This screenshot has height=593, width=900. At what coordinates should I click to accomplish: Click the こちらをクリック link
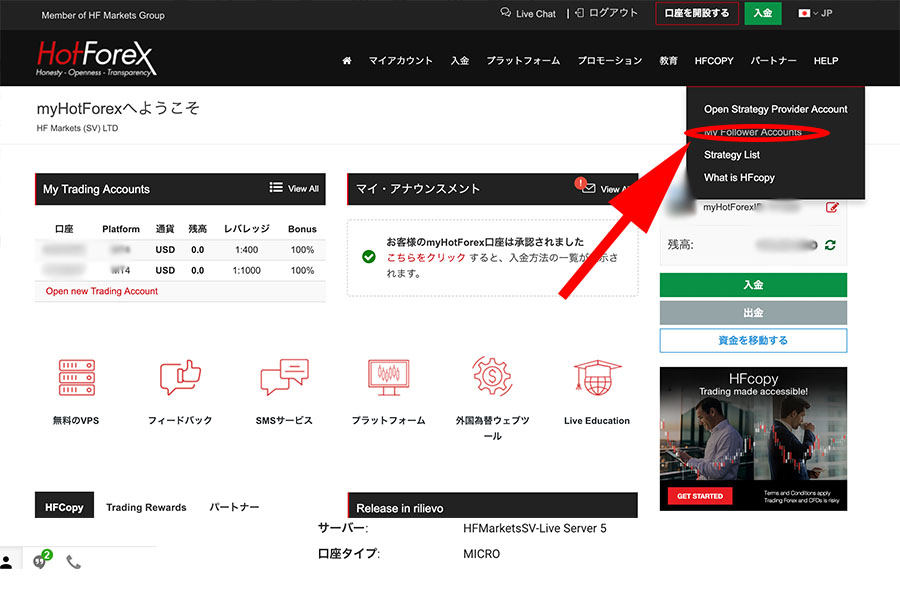point(426,257)
